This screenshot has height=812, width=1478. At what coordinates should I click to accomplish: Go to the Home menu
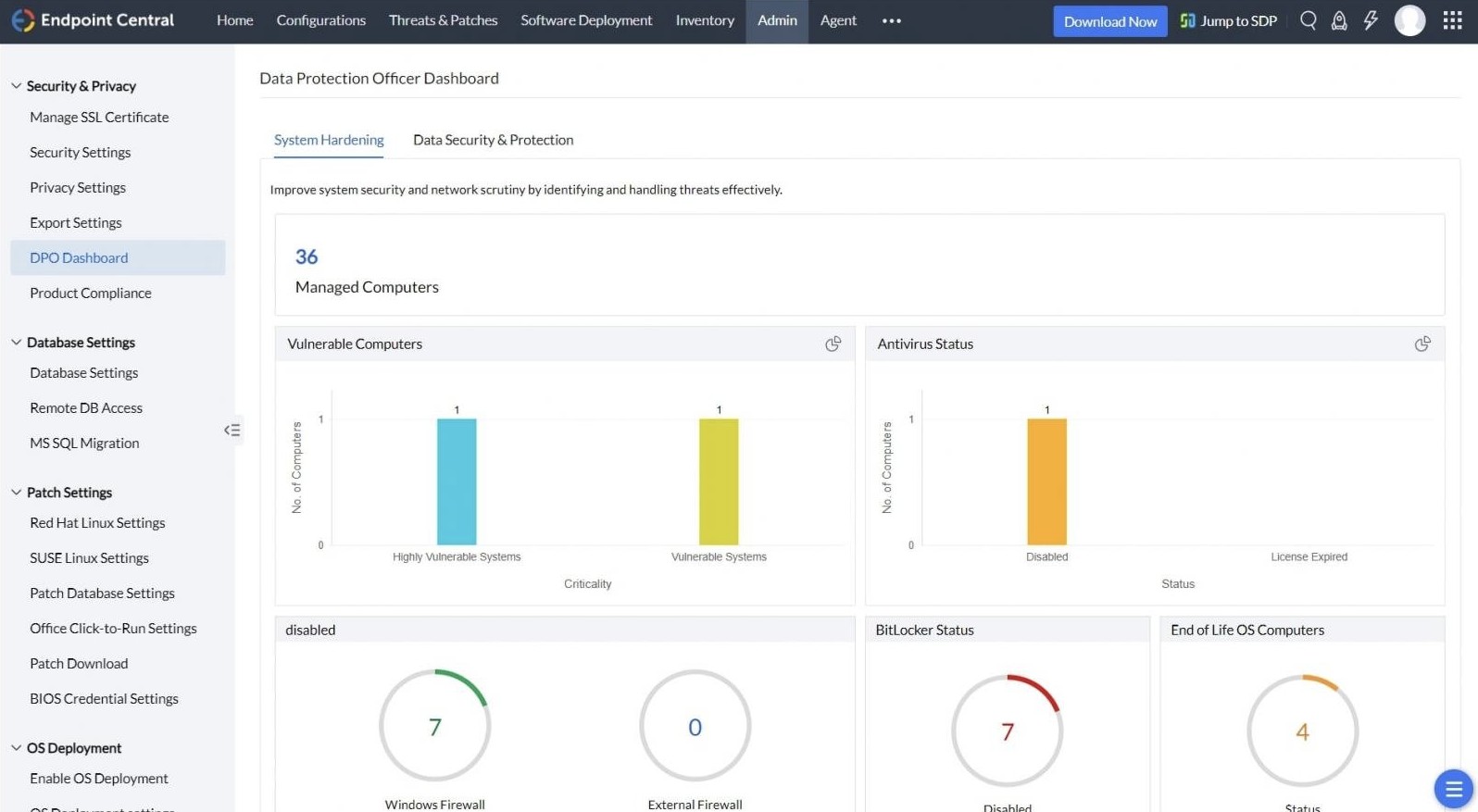click(234, 20)
